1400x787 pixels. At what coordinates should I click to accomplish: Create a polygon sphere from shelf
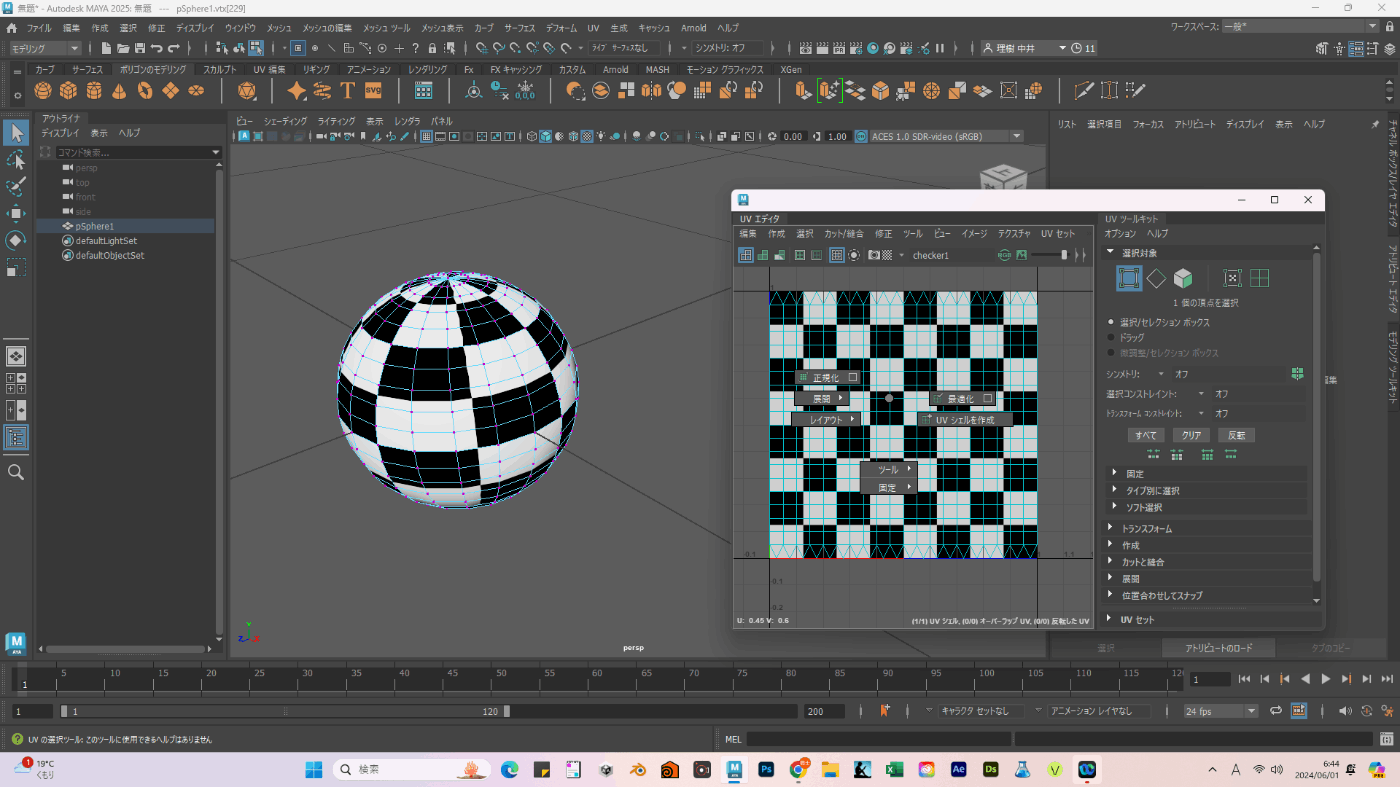[x=43, y=91]
